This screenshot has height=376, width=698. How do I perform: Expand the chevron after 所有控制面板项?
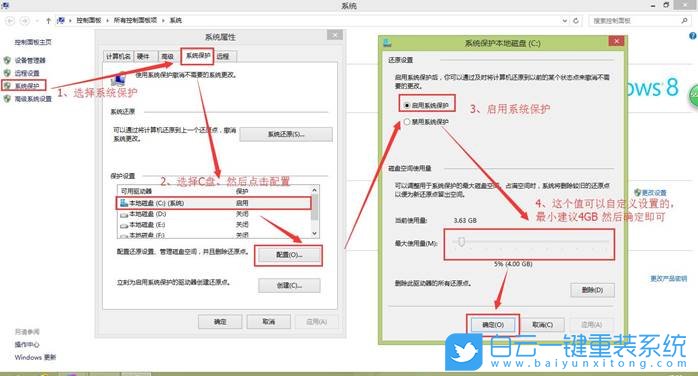coord(163,20)
